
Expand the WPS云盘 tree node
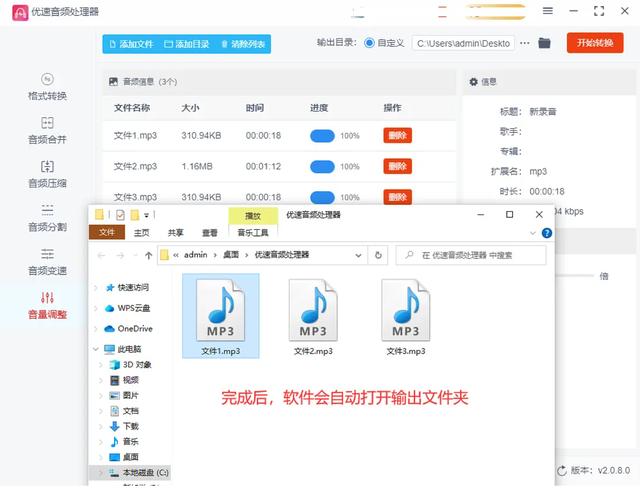coord(96,308)
